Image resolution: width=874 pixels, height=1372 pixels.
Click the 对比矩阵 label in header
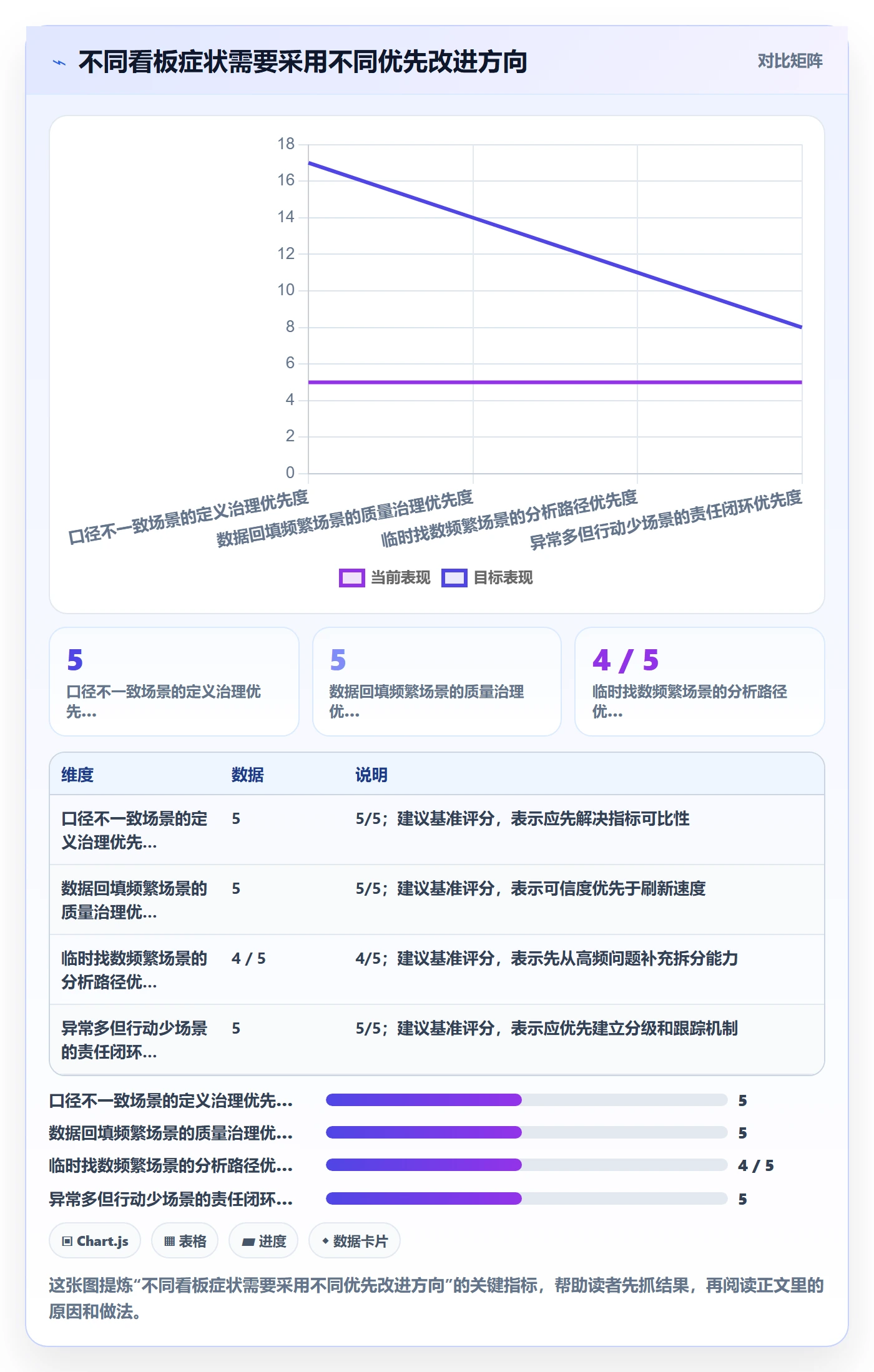click(x=790, y=61)
